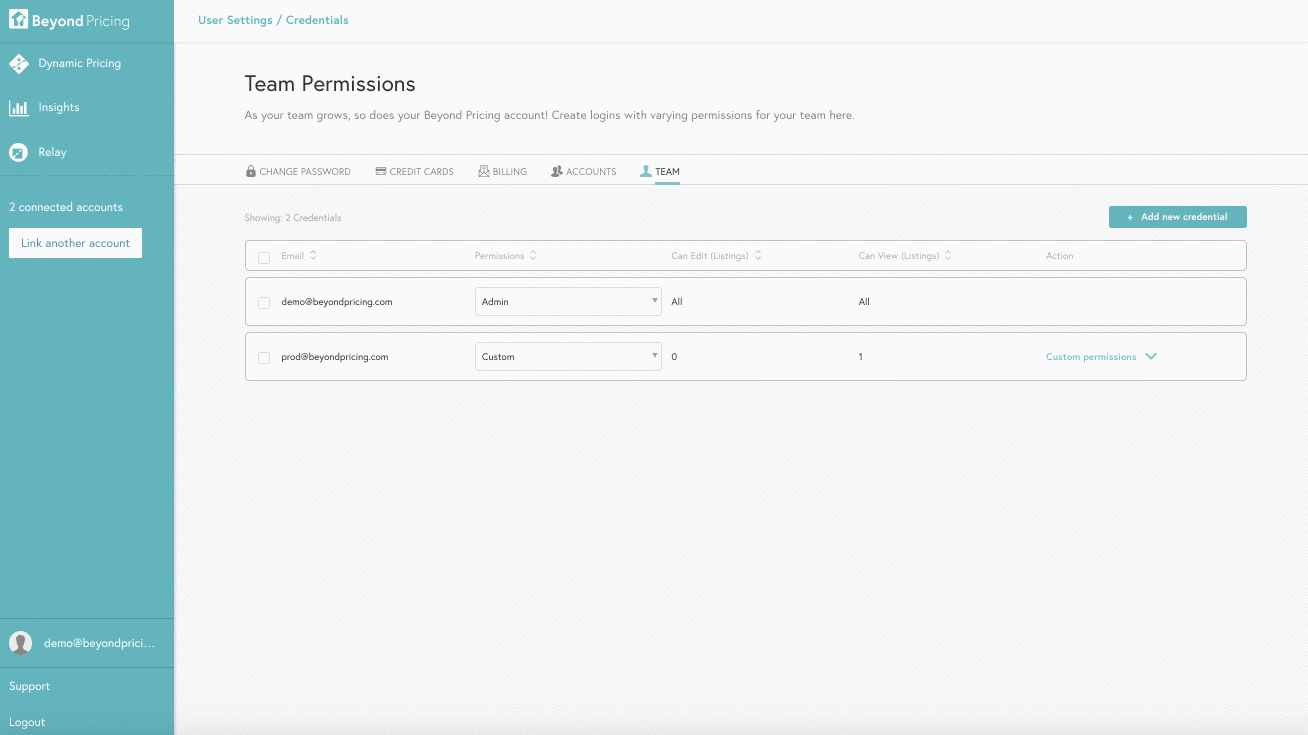The image size is (1308, 735).
Task: Click Link another account button
Action: click(x=76, y=243)
